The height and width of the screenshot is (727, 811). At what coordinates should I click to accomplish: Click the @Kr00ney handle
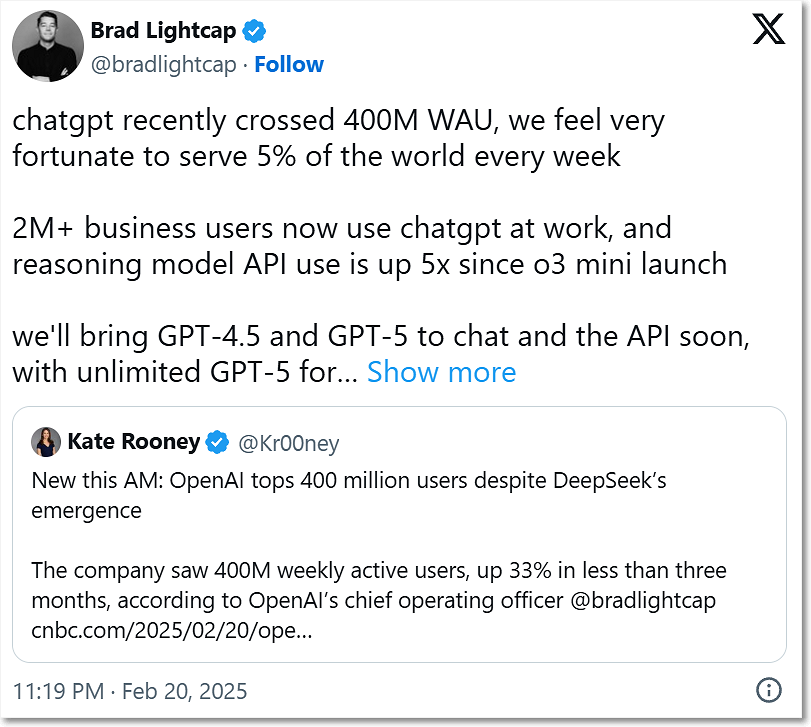pyautogui.click(x=289, y=443)
